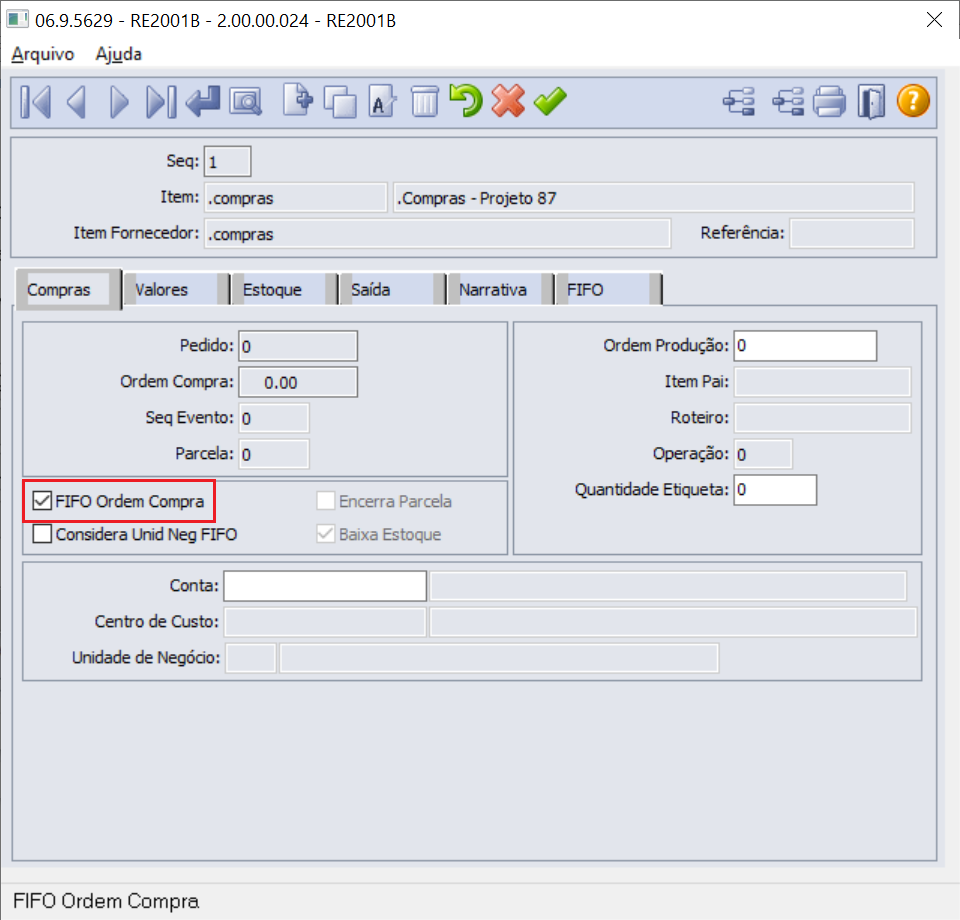960x920 pixels.
Task: Select the Compras tab
Action: pos(67,290)
